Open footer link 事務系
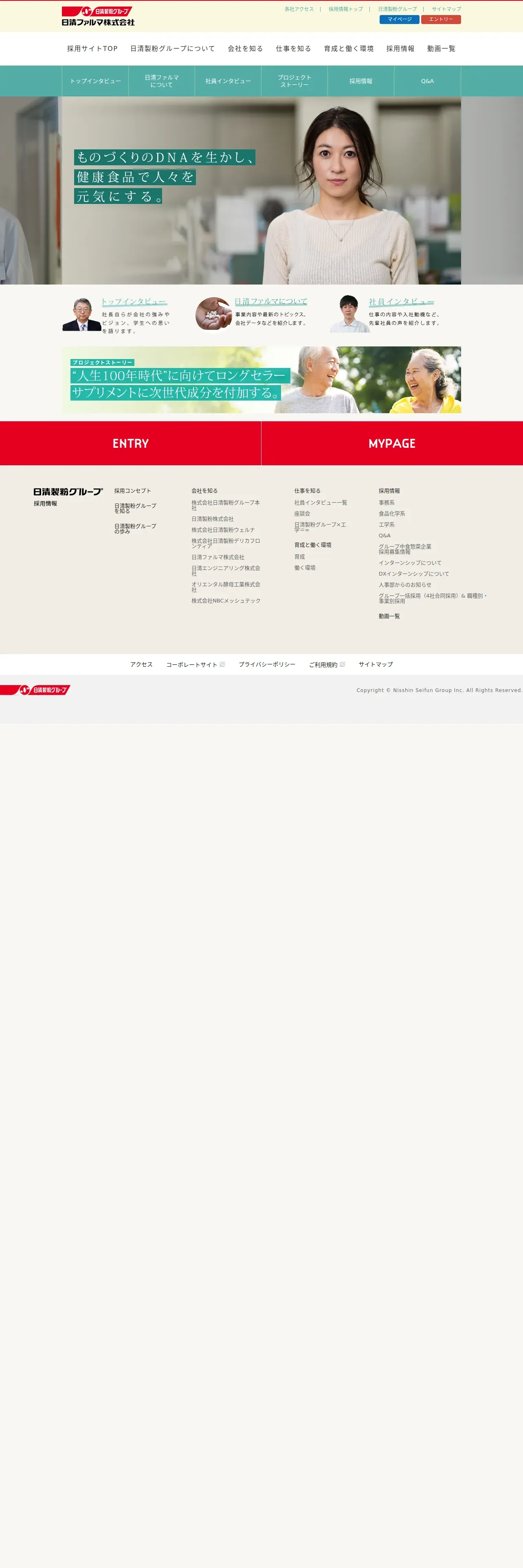This screenshot has height=1568, width=523. (x=387, y=503)
